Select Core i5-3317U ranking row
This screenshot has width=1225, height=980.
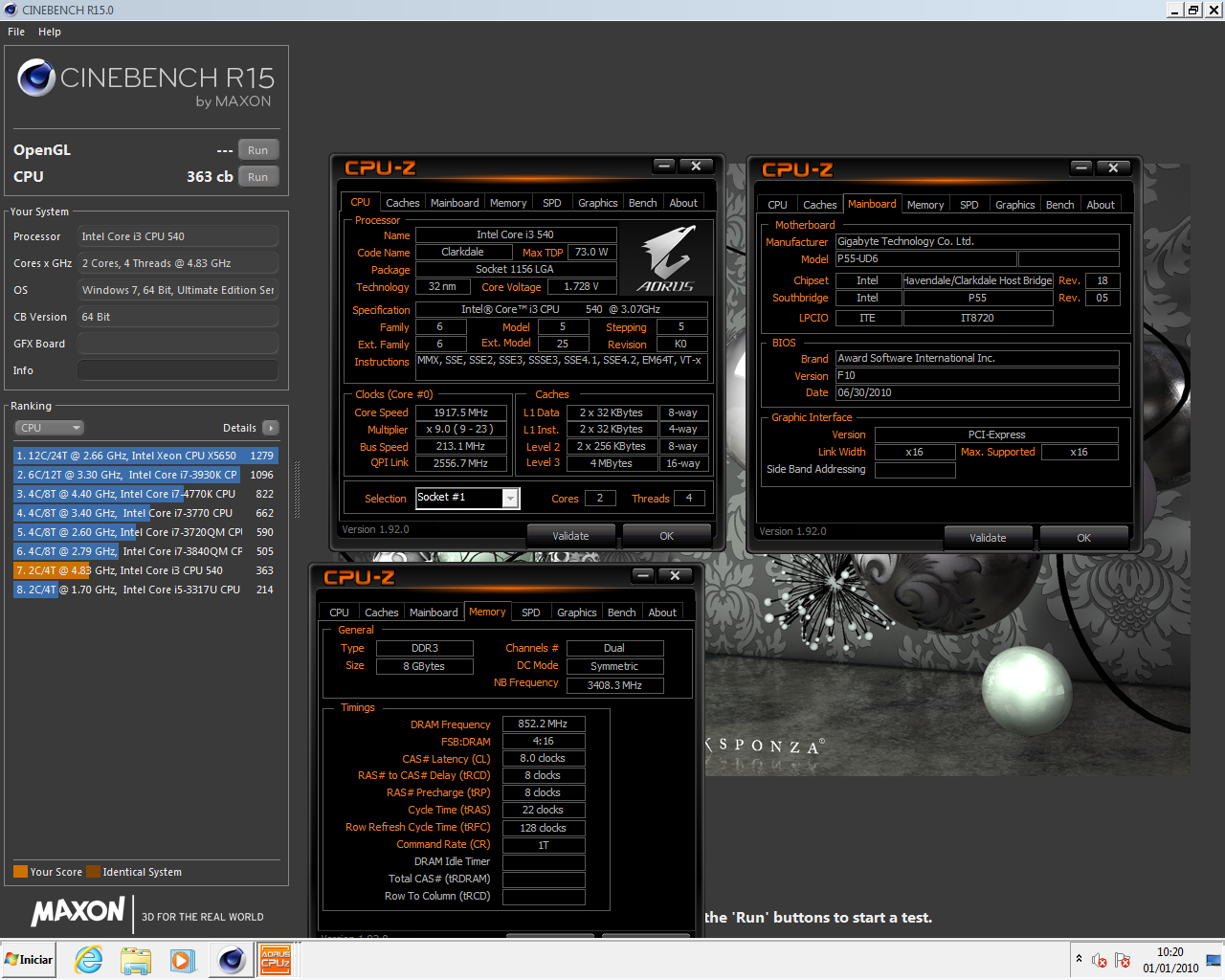pos(145,590)
